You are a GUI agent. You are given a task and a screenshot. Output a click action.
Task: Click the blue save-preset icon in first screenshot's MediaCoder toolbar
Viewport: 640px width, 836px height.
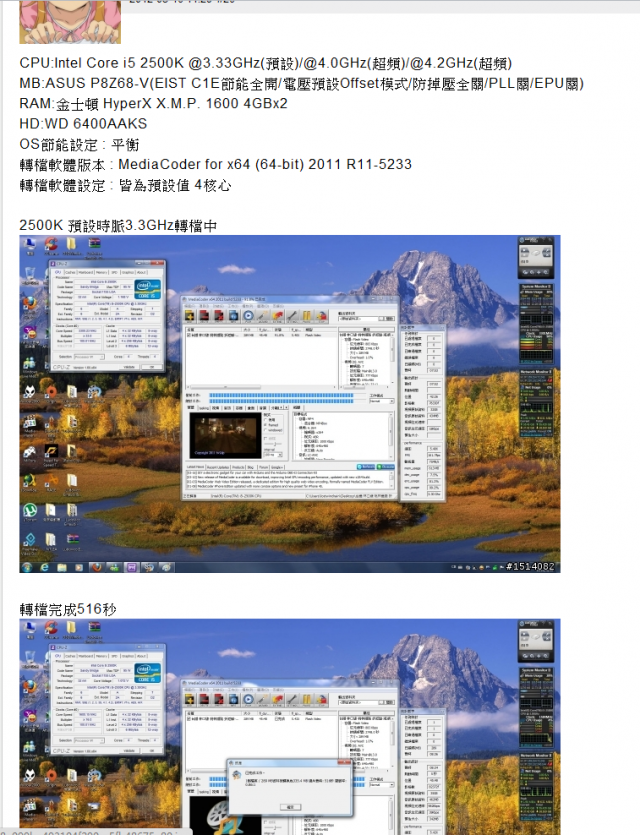[234, 316]
